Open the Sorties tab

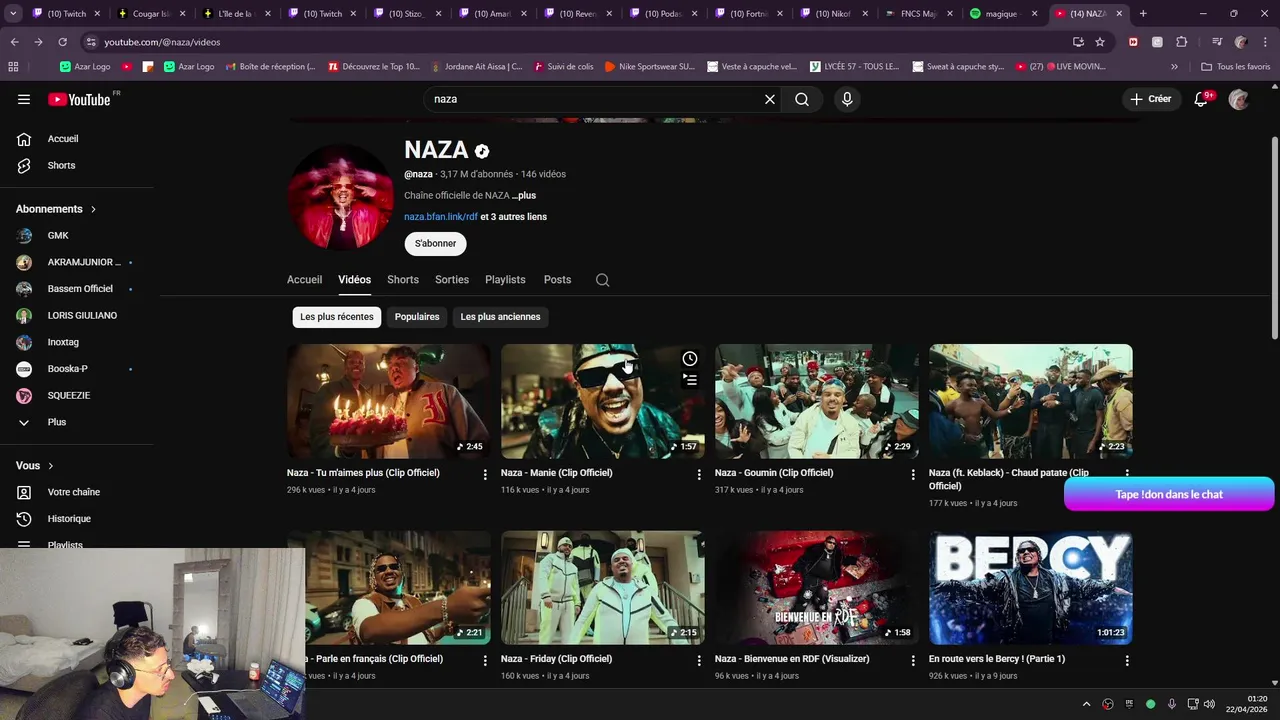pos(452,280)
